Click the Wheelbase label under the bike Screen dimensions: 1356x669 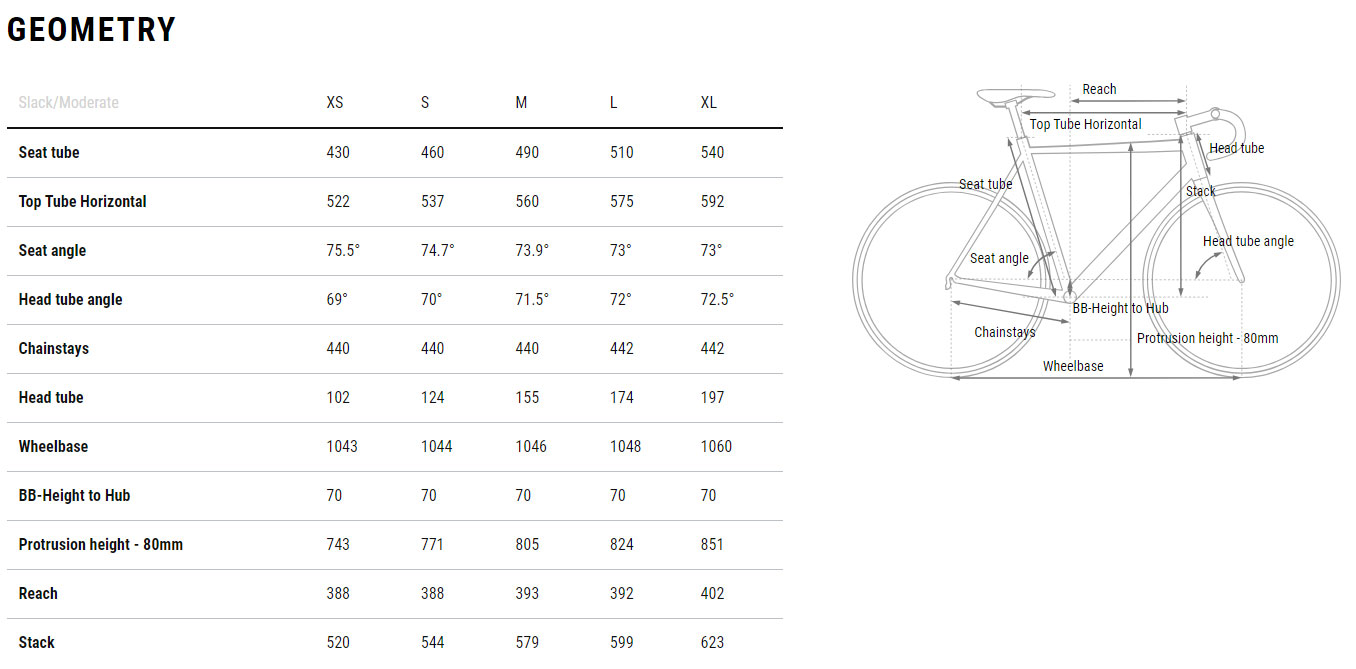click(x=1073, y=366)
